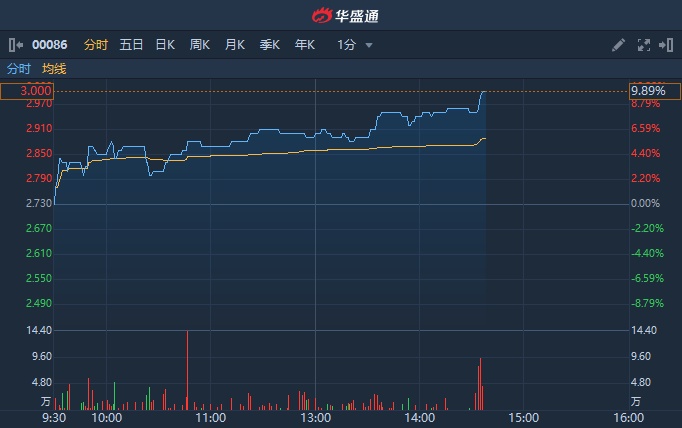Click the 3.000 current price label
Screen dimensions: 682x428
(26, 91)
